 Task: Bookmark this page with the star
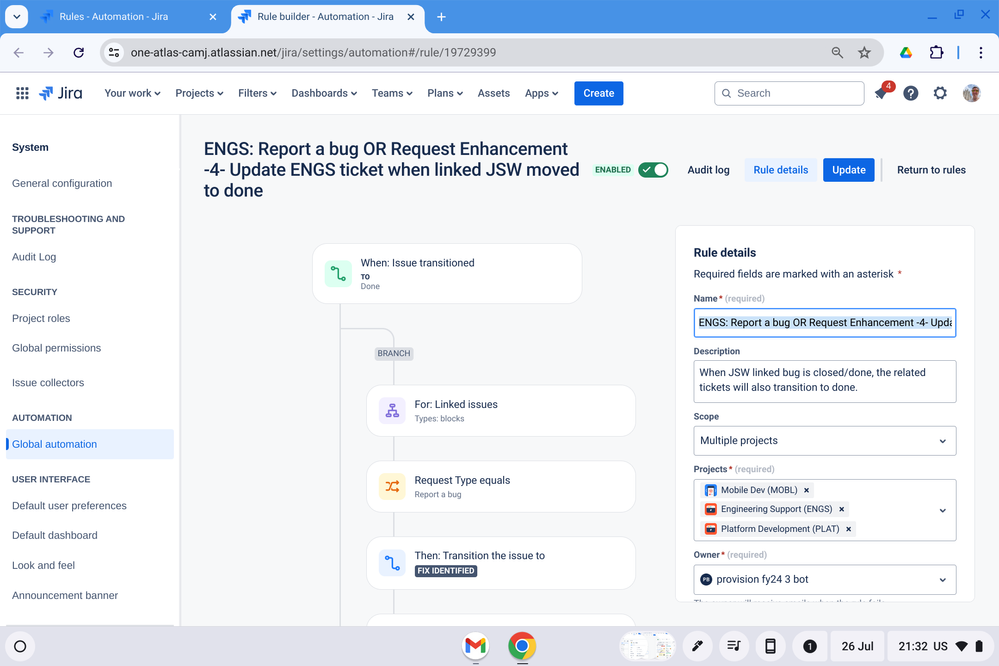864,52
